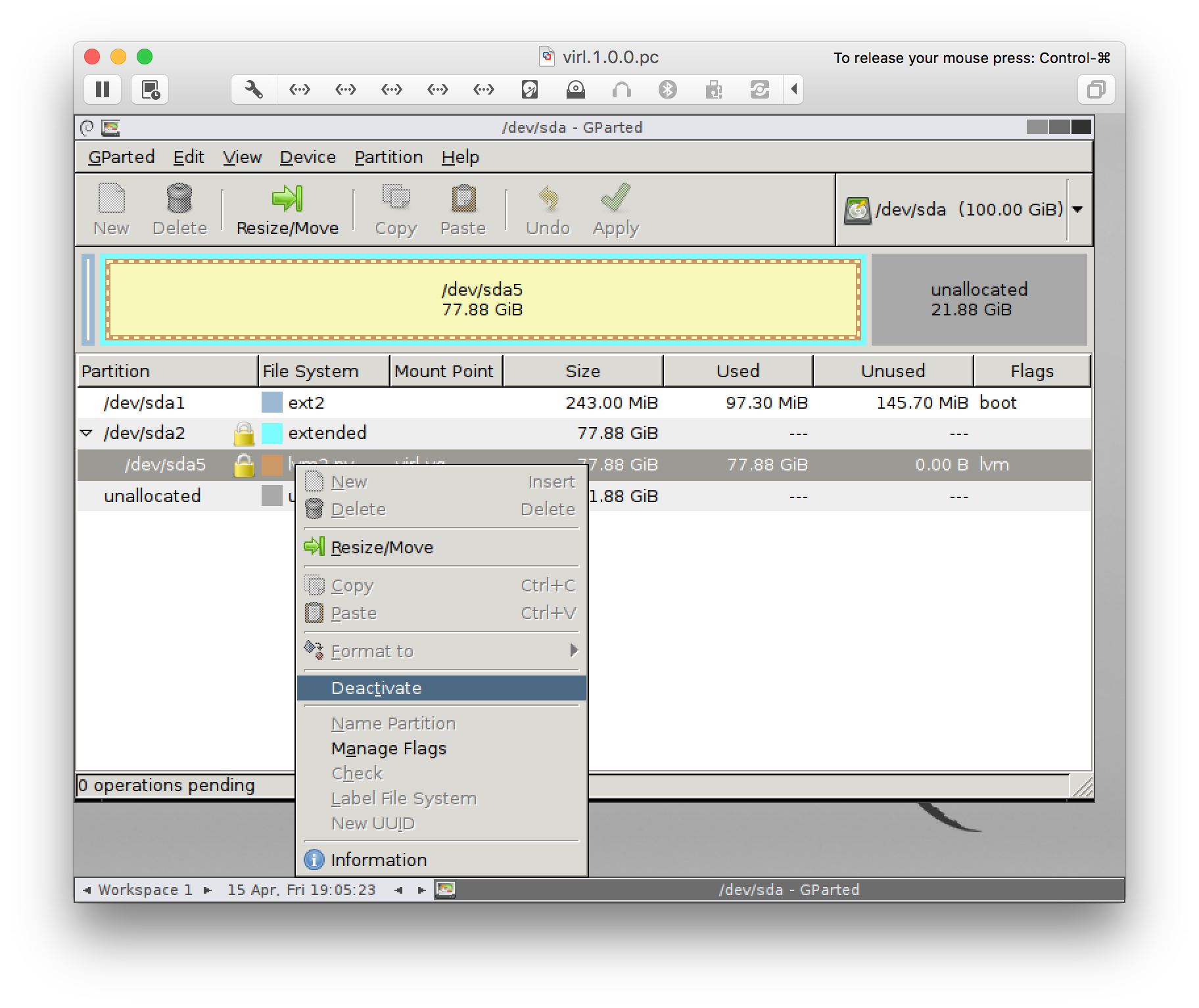This screenshot has height=1008, width=1199.
Task: Select the Resize/Move tool in the toolbar
Action: pyautogui.click(x=287, y=209)
